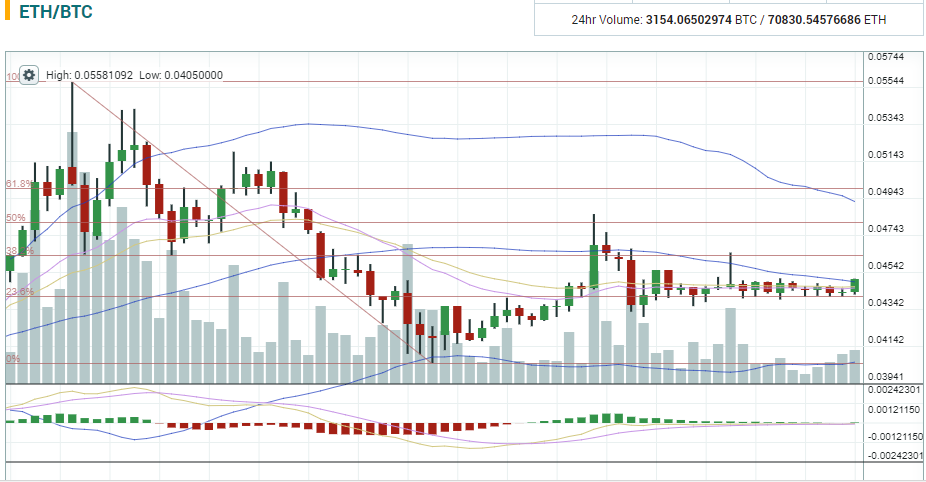Click the 0.04542 price axis label
926x482 pixels.
(x=885, y=266)
